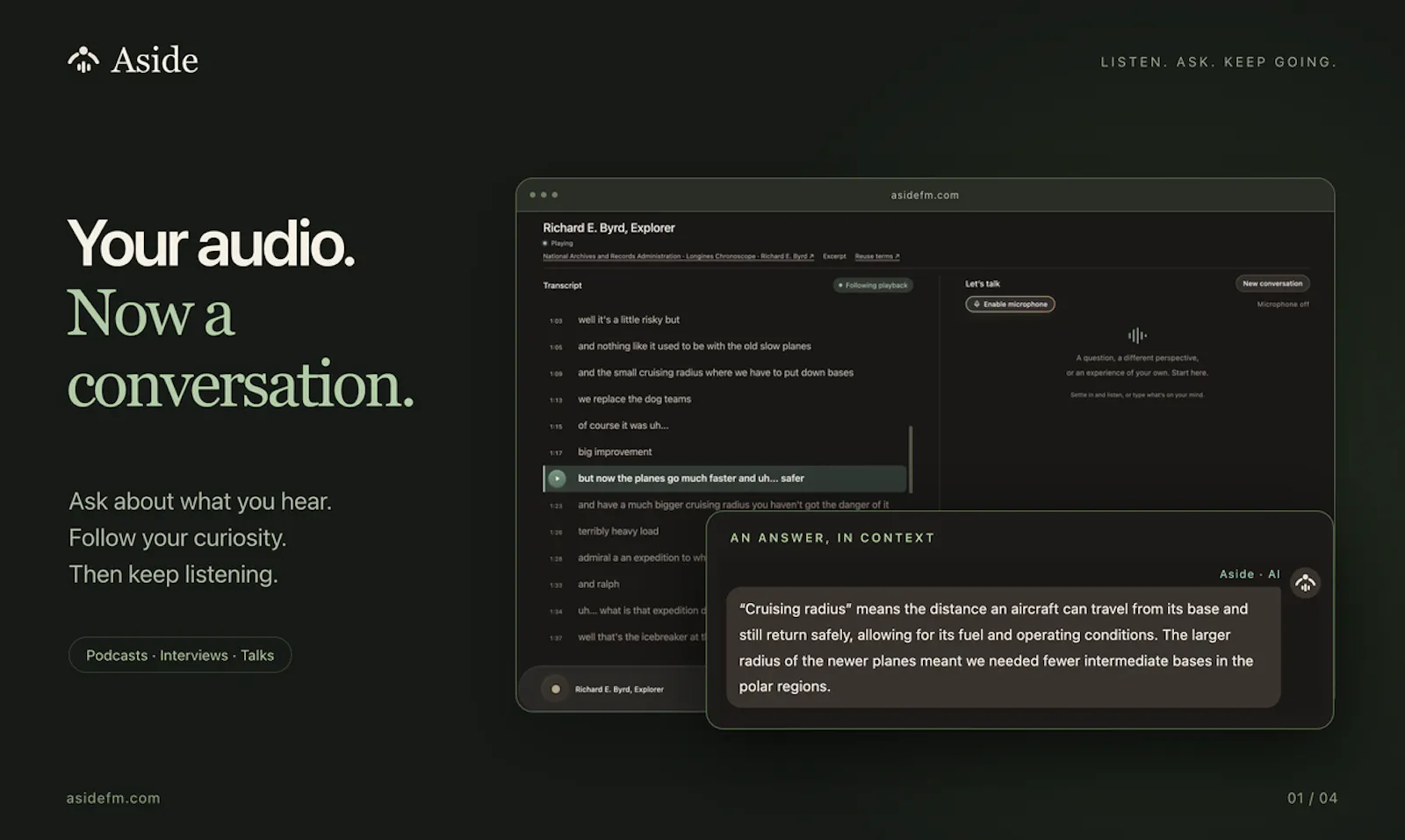
Task: Click the Aside AI avatar beside the answer
Action: pyautogui.click(x=1305, y=583)
